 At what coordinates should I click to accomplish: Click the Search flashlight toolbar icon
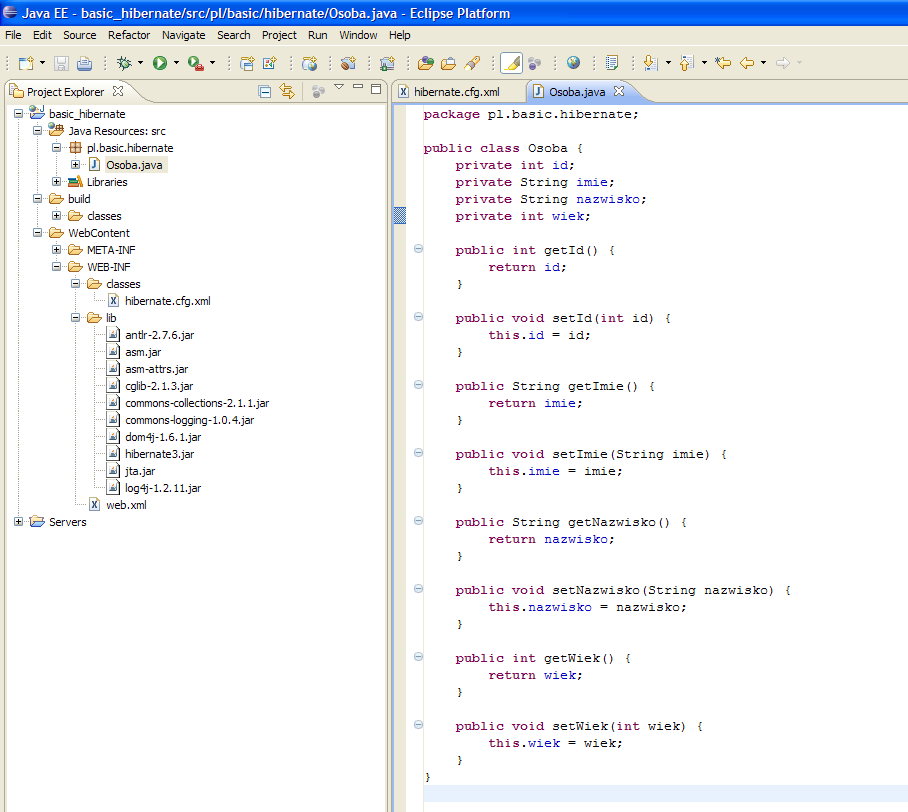pyautogui.click(x=472, y=63)
